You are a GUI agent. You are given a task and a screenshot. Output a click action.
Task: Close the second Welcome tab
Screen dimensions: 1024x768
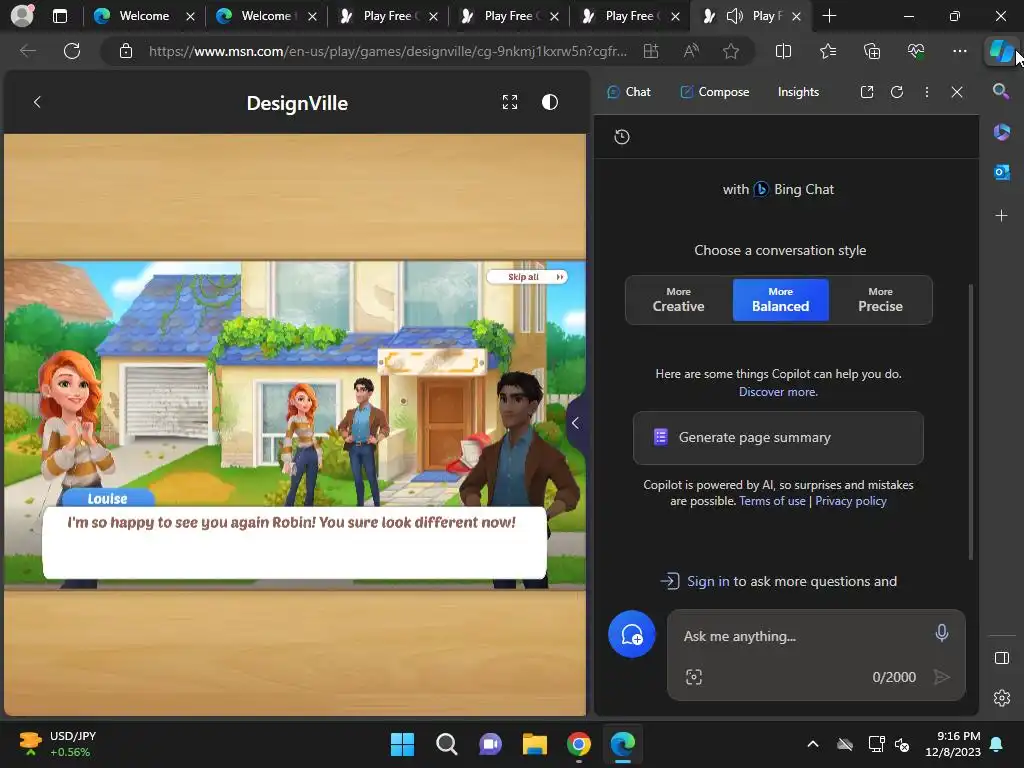click(x=312, y=16)
